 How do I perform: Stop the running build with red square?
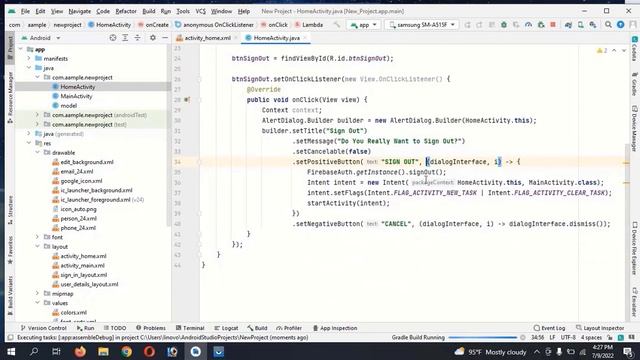(x=553, y=25)
